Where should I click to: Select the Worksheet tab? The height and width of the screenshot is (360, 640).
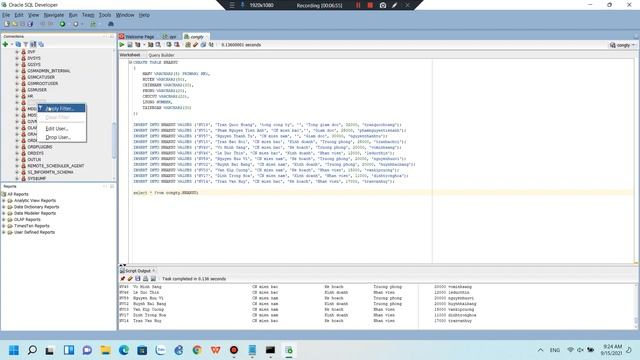(x=130, y=55)
